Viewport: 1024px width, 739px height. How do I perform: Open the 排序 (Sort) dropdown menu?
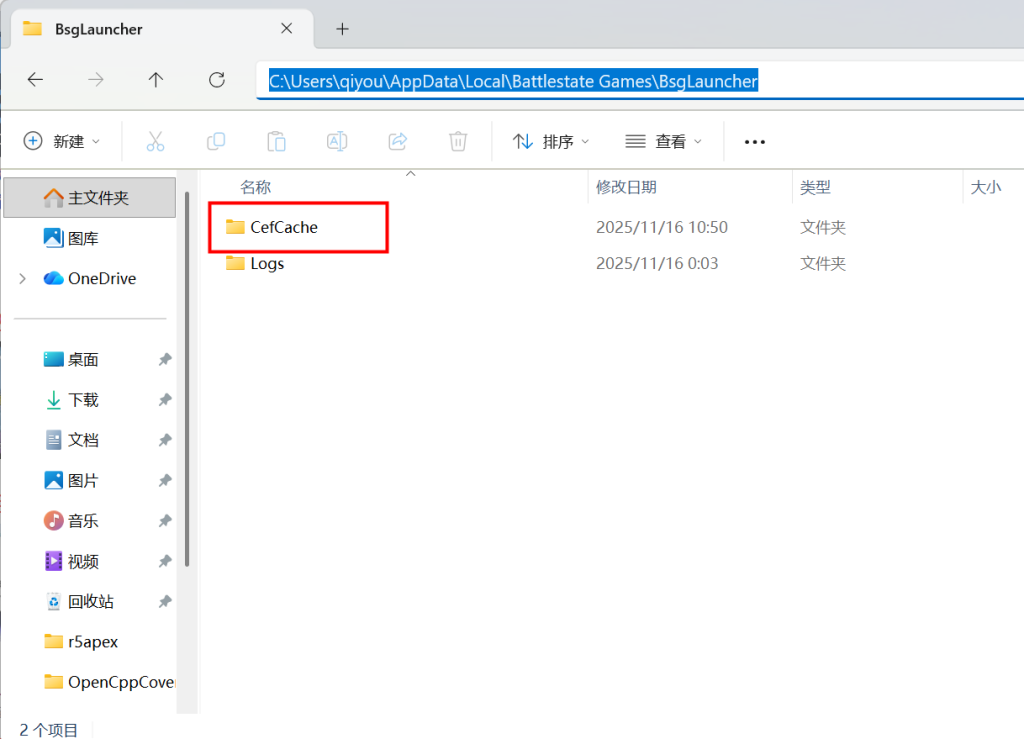(551, 141)
